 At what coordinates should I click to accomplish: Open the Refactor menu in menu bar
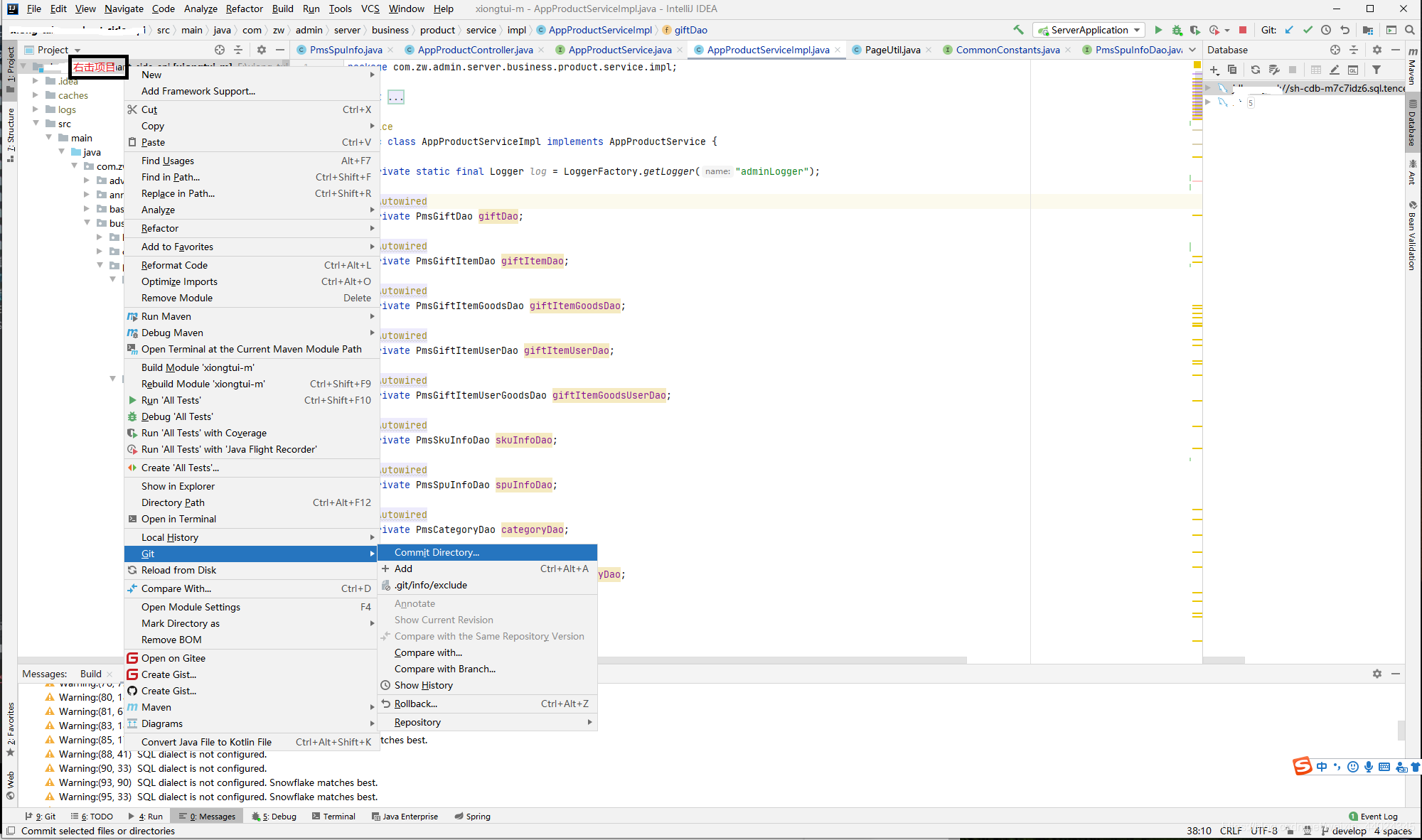(x=245, y=9)
